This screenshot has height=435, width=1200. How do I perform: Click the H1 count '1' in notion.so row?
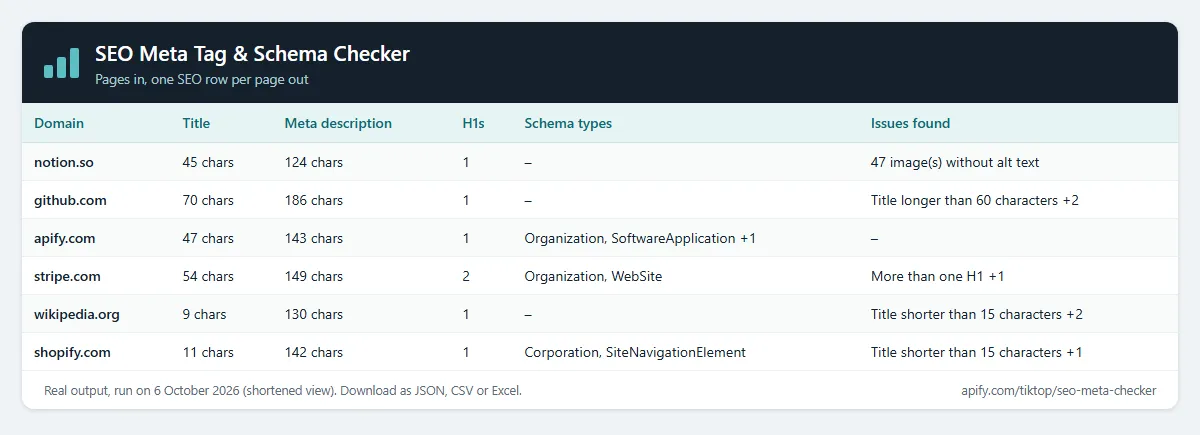(466, 162)
